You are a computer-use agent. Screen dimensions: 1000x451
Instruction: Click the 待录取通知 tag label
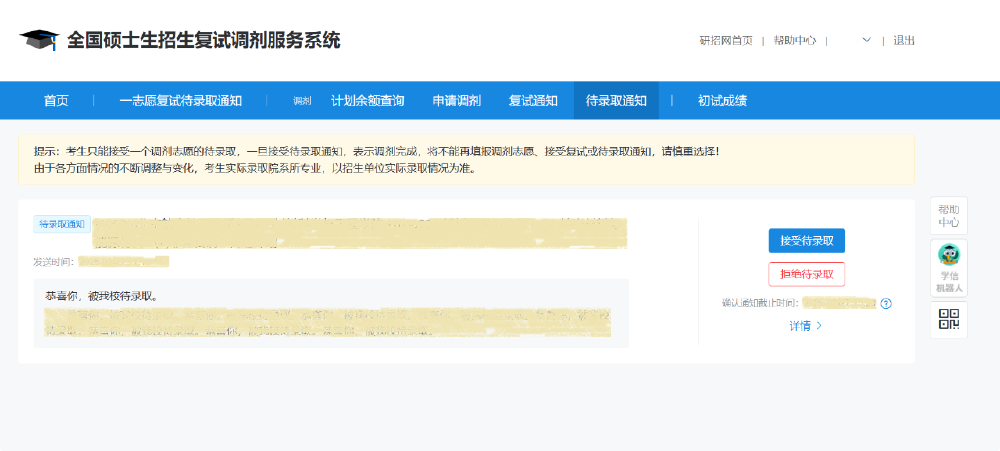click(x=62, y=224)
